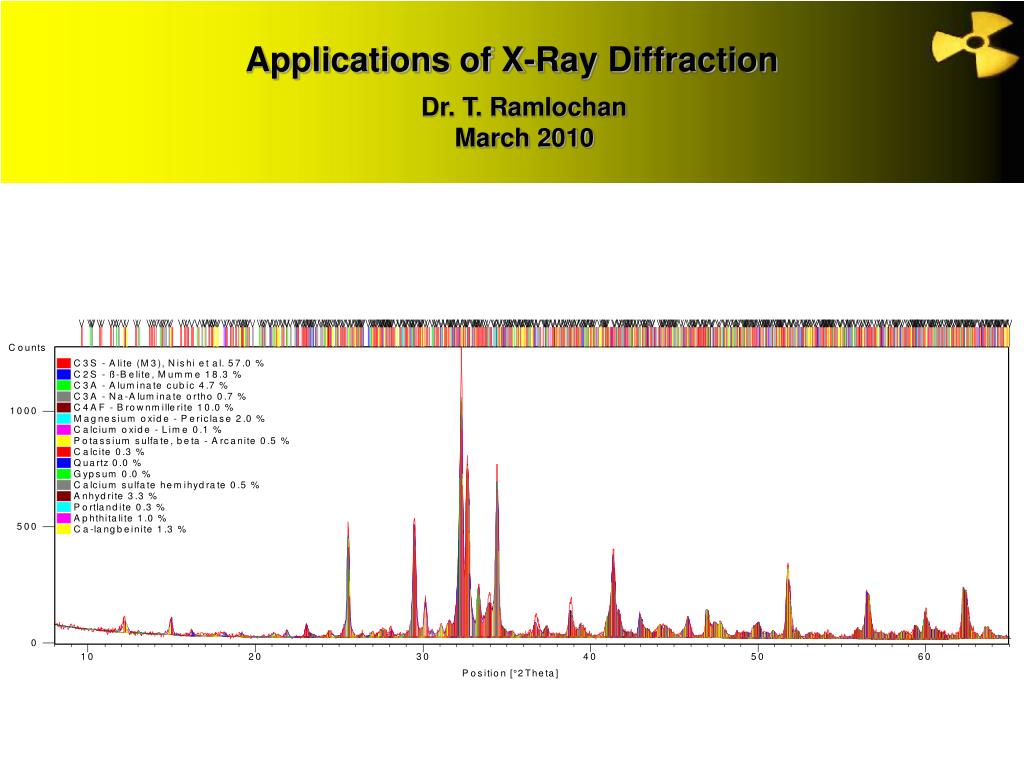
Task: Click the purple Quartz legend marker
Action: point(64,462)
